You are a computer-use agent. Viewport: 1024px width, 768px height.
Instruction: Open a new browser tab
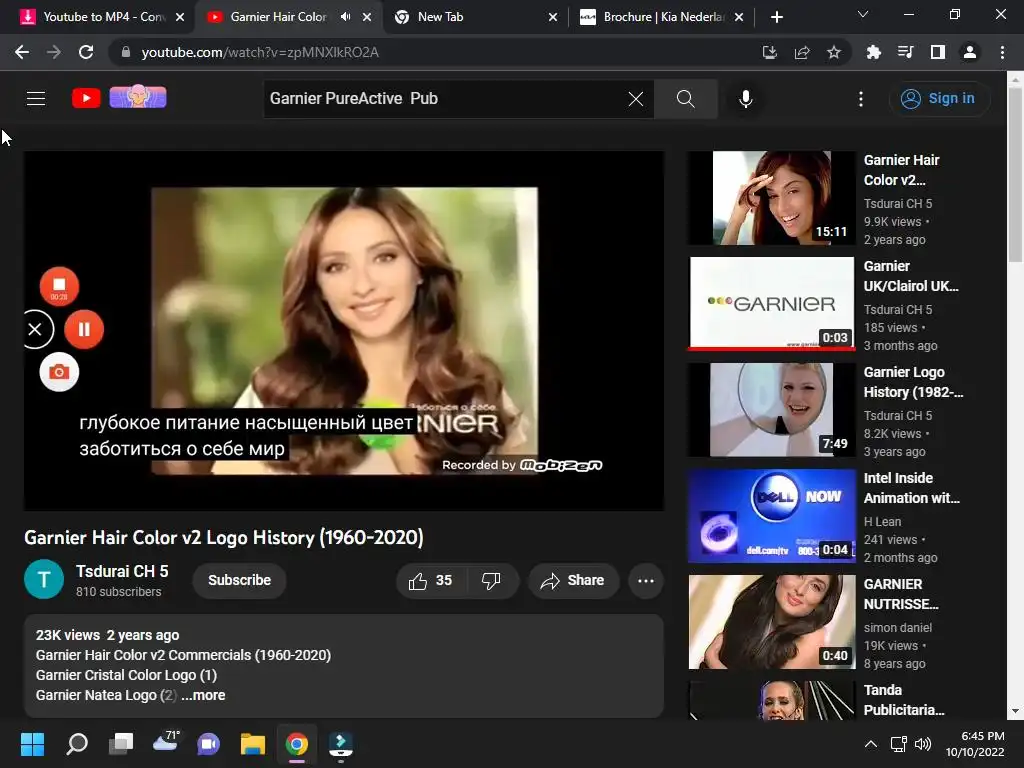tap(776, 17)
